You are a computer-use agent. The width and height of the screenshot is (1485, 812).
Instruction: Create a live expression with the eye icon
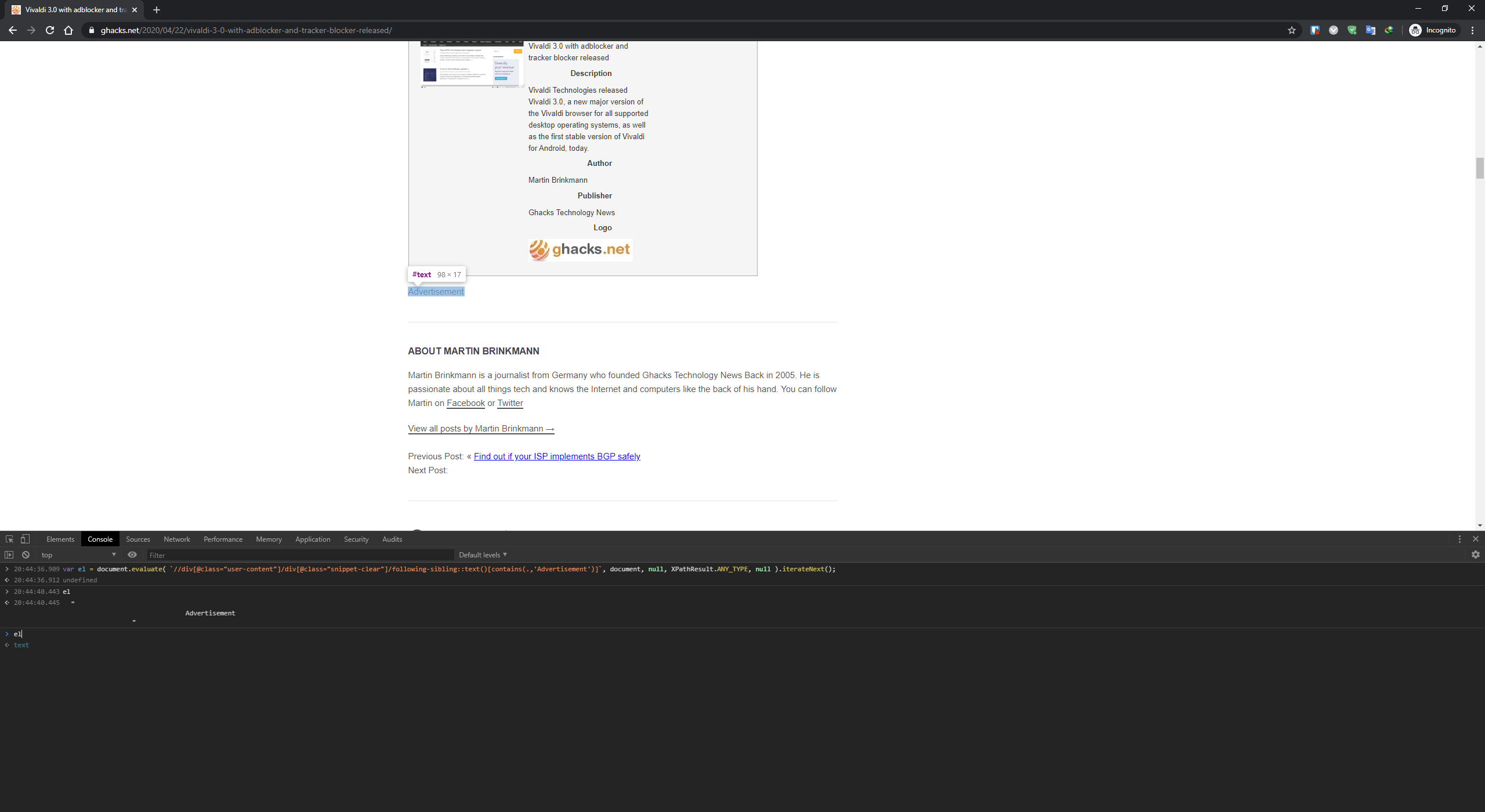132,554
